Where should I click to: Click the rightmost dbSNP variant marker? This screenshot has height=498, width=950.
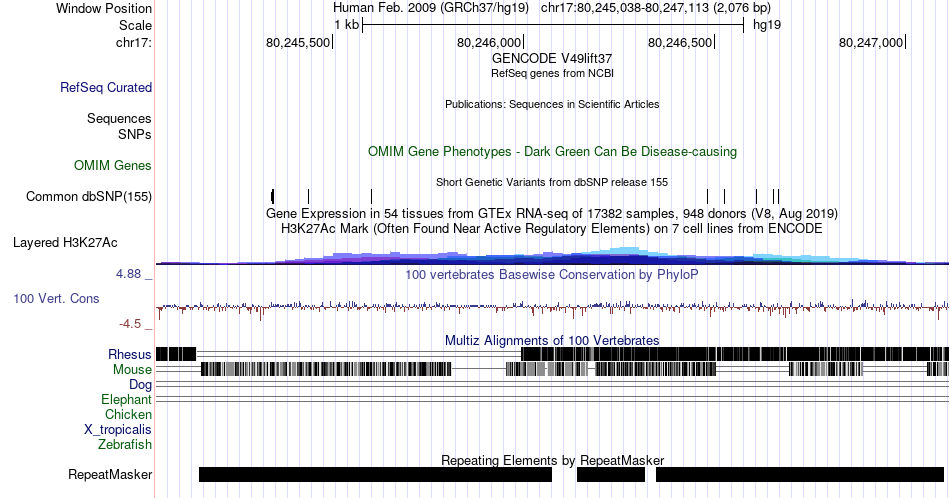(779, 196)
